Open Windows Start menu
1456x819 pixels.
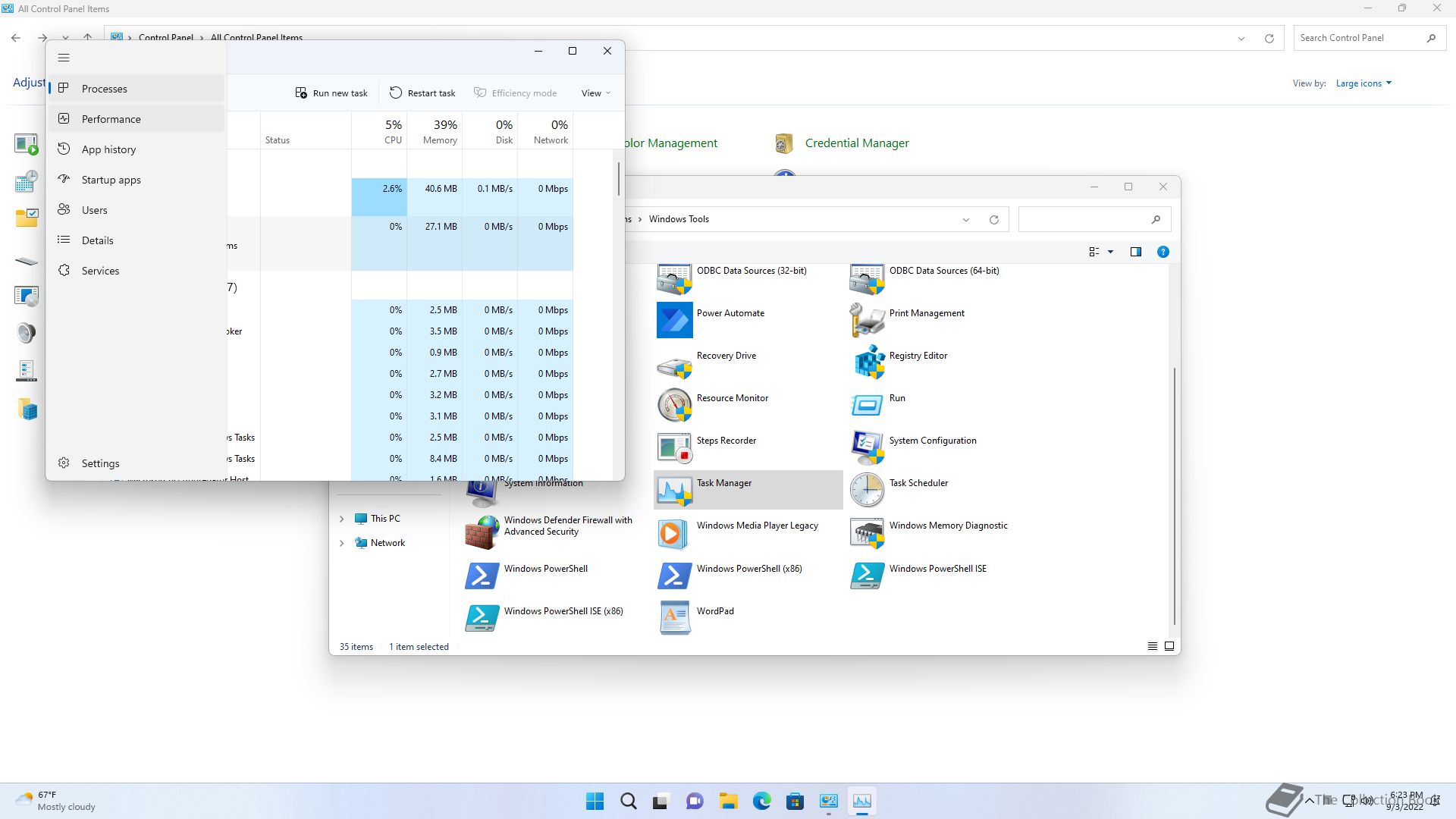595,801
